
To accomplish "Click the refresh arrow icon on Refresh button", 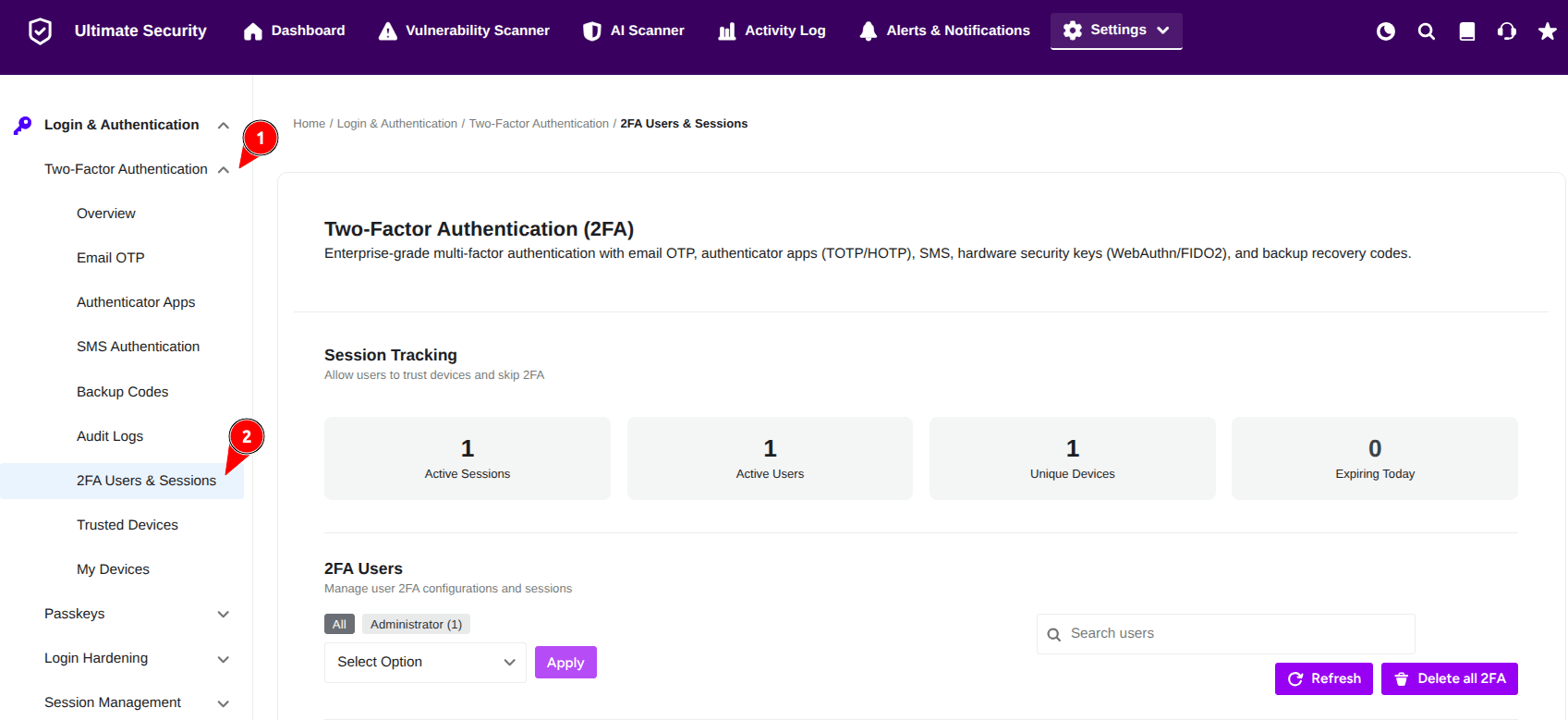I will tap(1295, 679).
